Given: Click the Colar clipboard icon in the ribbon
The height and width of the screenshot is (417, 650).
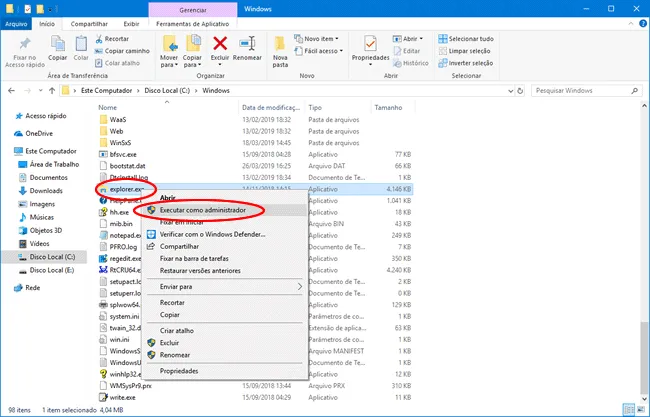Looking at the screenshot, I should (x=82, y=45).
